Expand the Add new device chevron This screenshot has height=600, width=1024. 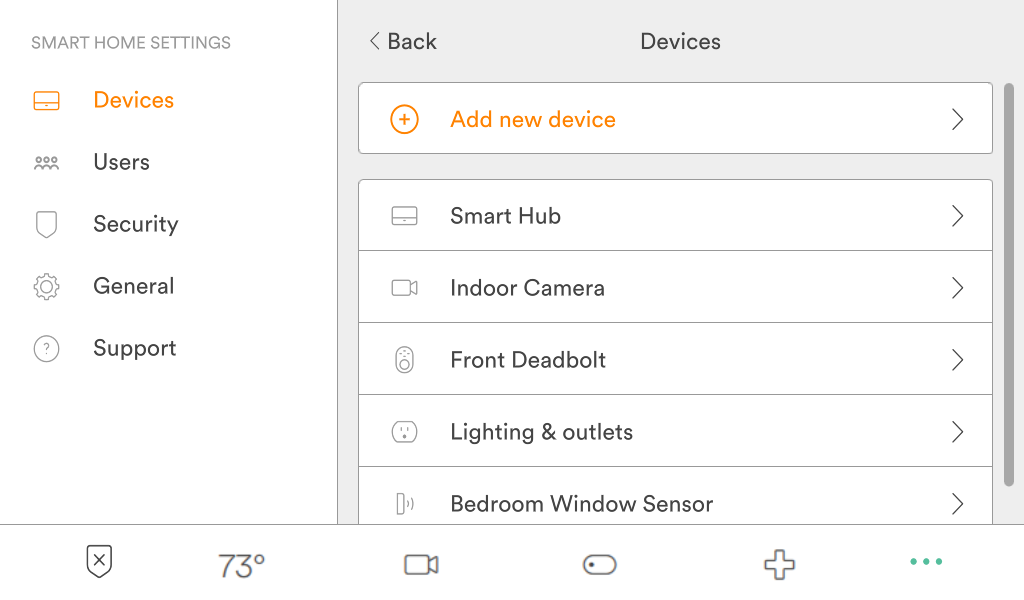[957, 118]
